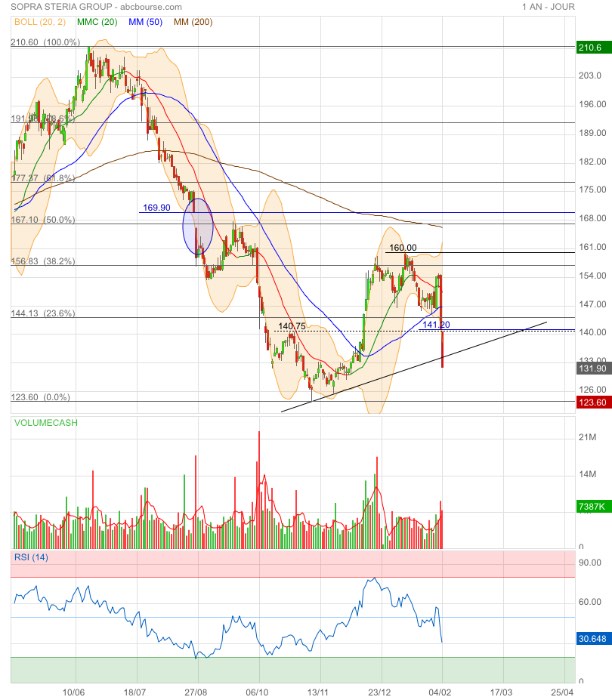Click the 13/11 date axis label
Image resolution: width=612 pixels, height=700 pixels.
(318, 692)
